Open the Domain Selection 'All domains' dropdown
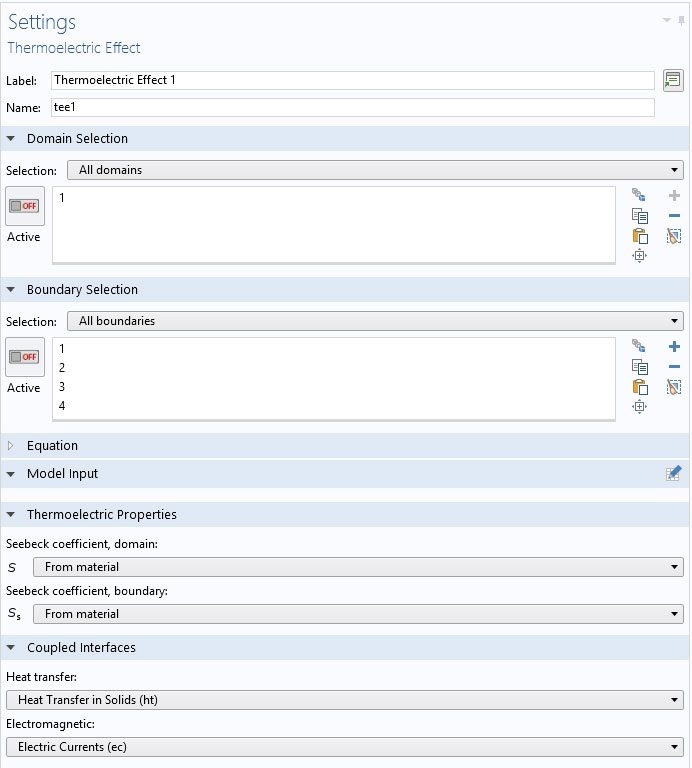Viewport: 692px width, 768px height. (x=375, y=170)
